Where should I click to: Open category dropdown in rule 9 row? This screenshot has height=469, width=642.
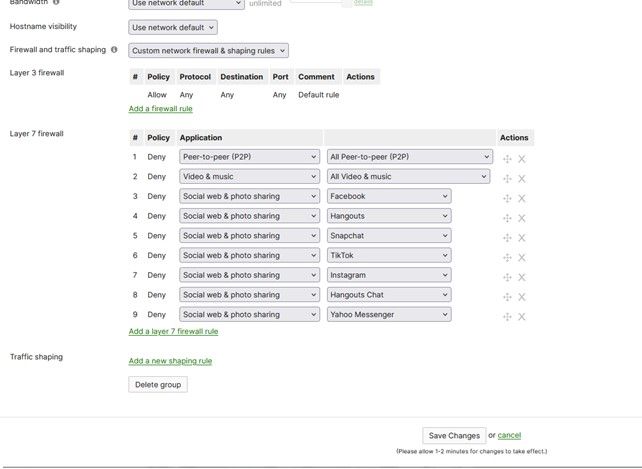(249, 314)
